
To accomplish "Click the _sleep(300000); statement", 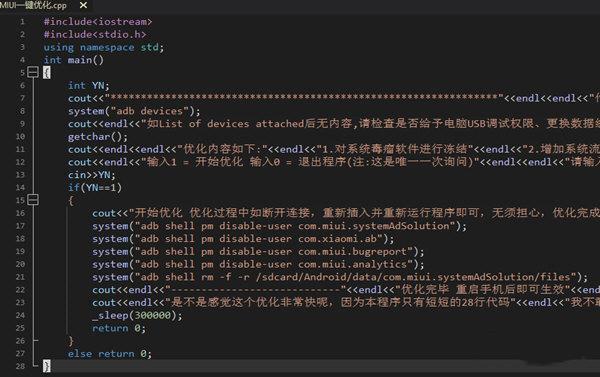I will [x=137, y=315].
